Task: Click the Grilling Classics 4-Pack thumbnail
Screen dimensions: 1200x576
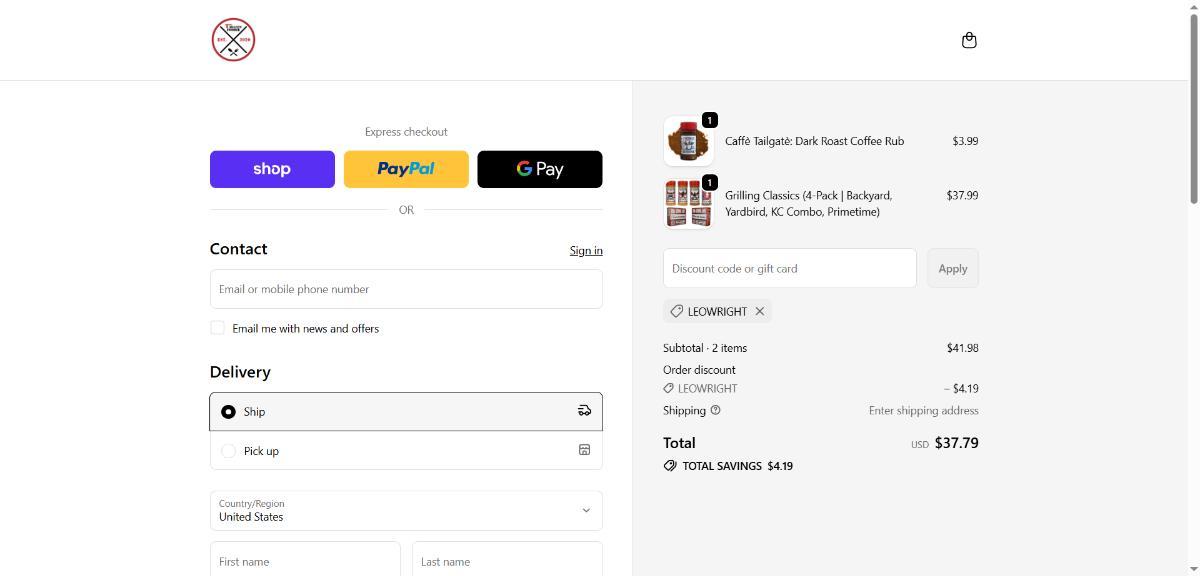Action: [x=688, y=203]
